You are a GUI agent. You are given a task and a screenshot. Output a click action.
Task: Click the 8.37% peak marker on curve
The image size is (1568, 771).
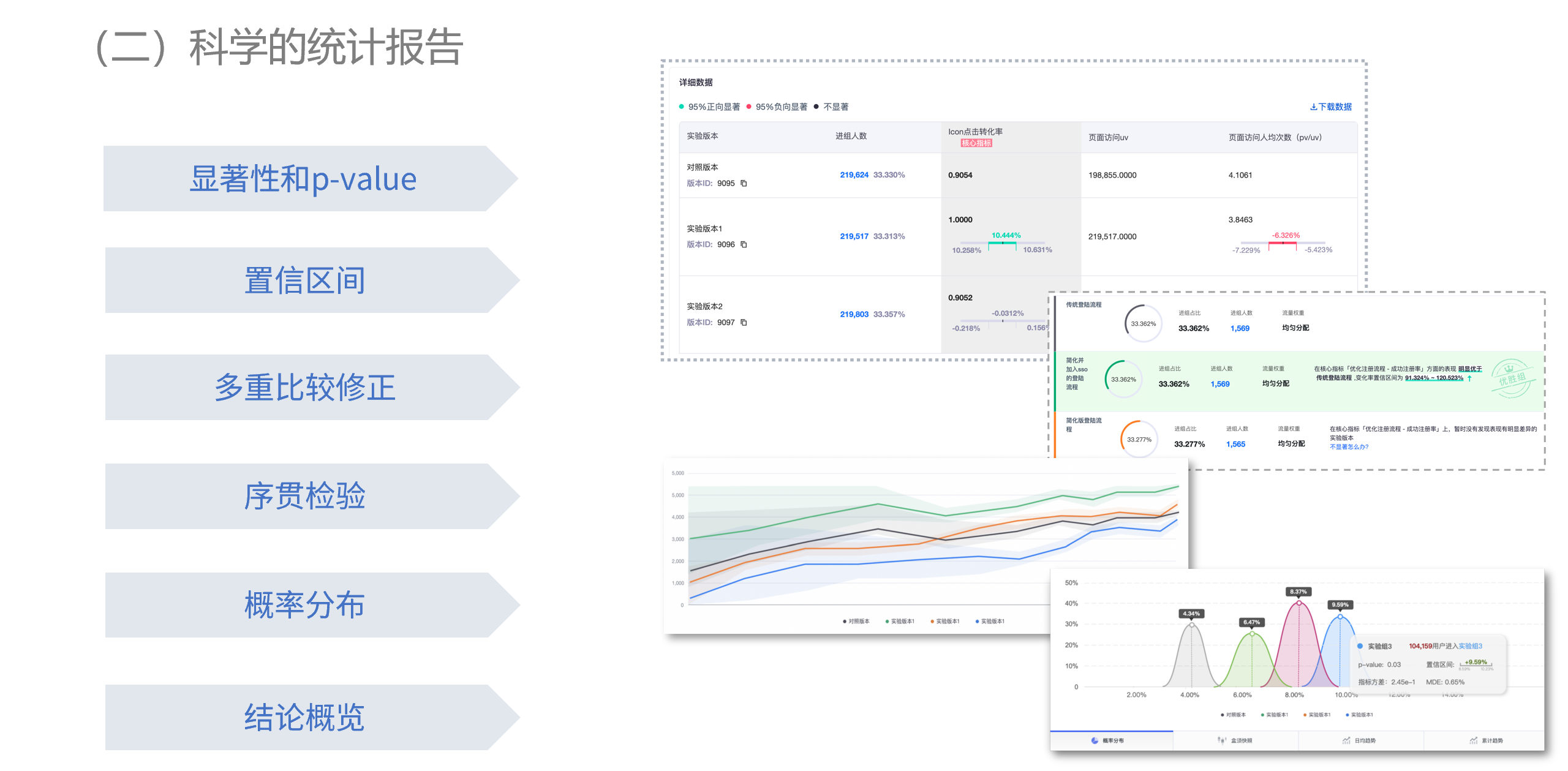tap(1298, 603)
